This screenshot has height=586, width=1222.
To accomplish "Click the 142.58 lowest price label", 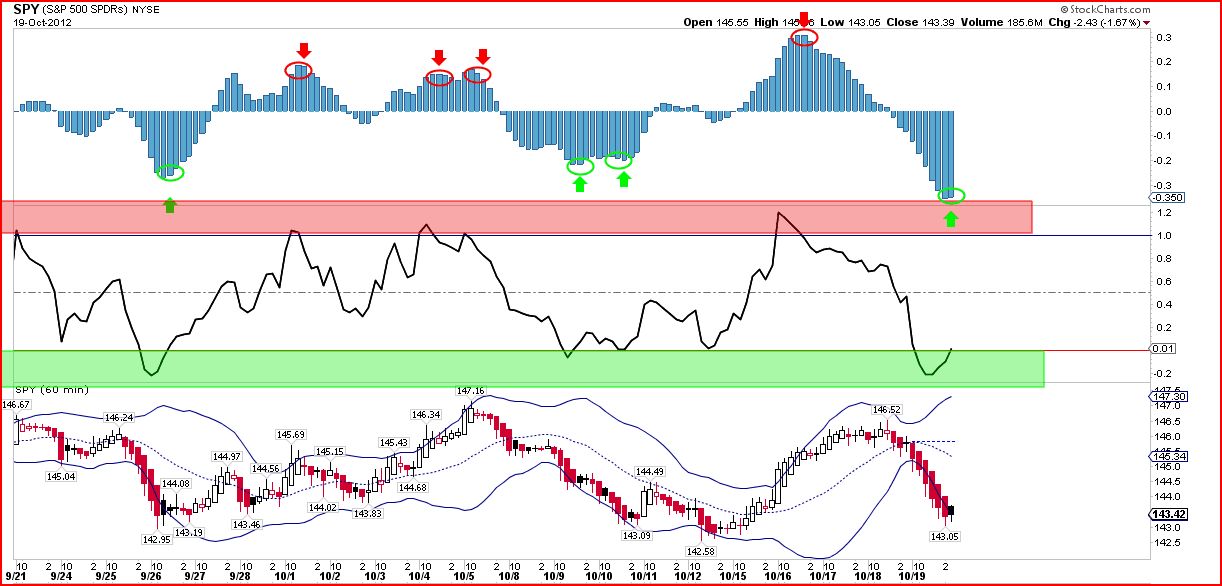I will 699,551.
